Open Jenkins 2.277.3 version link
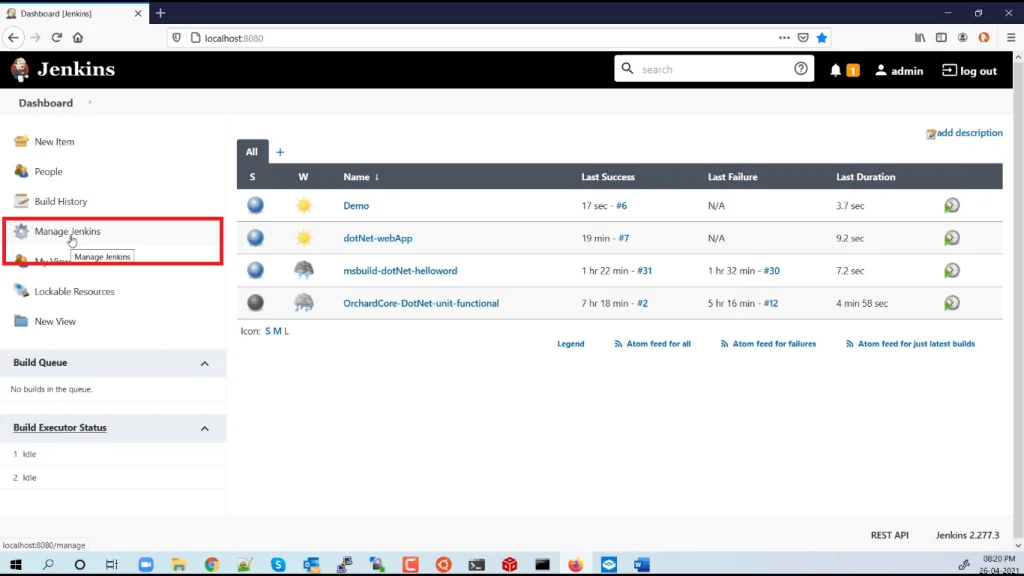Screen dimensions: 1024x576 pos(967,535)
